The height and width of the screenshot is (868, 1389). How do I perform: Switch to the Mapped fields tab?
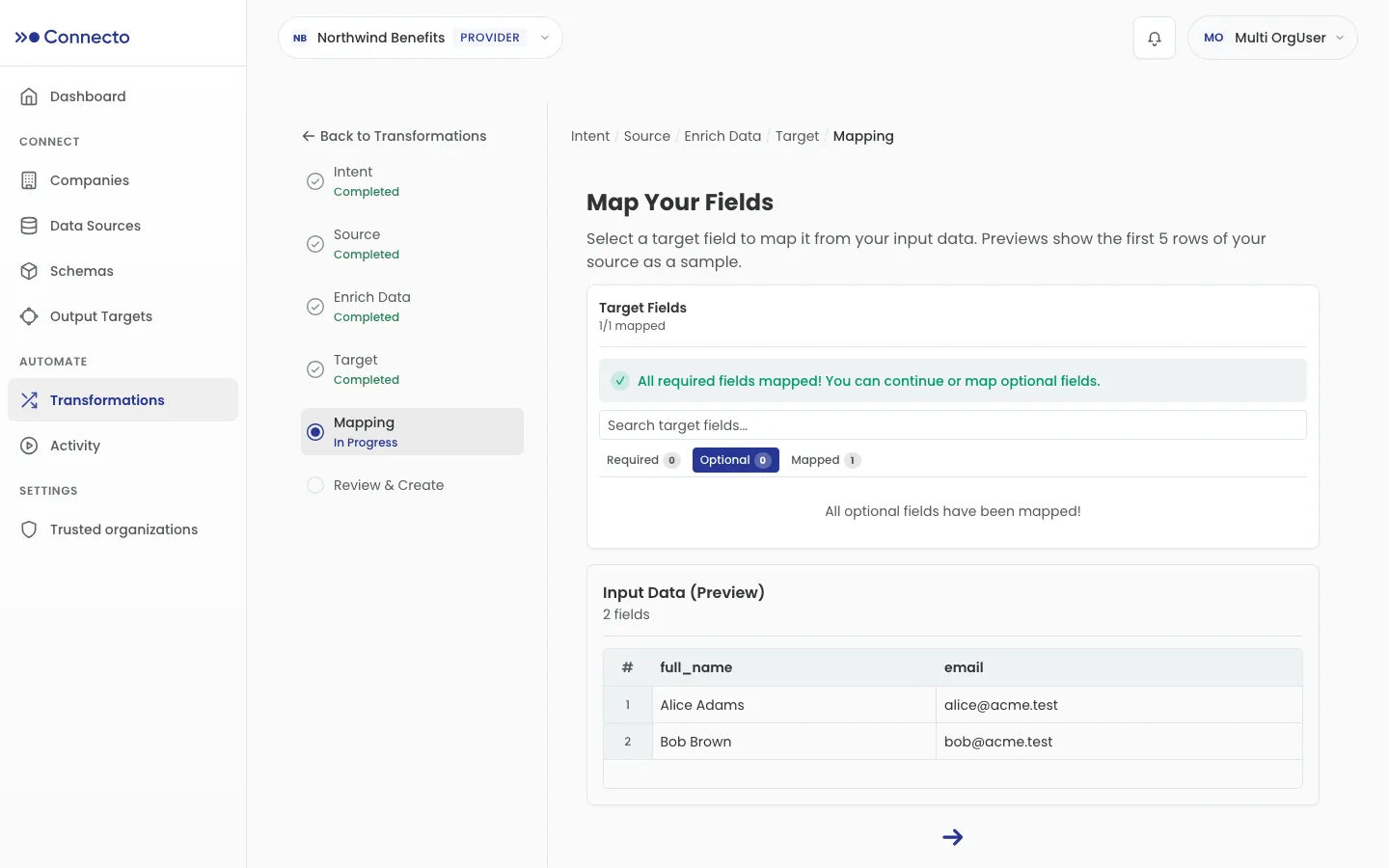click(x=825, y=460)
